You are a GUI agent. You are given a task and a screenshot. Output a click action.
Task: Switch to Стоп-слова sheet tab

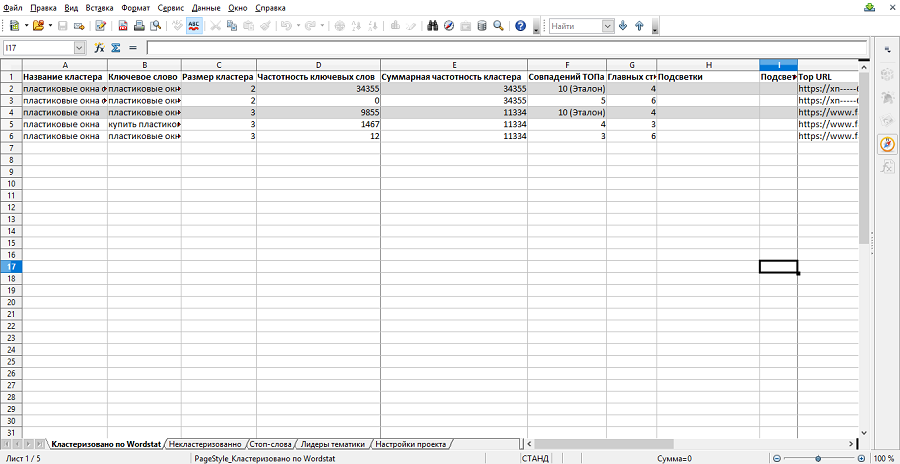pos(272,444)
